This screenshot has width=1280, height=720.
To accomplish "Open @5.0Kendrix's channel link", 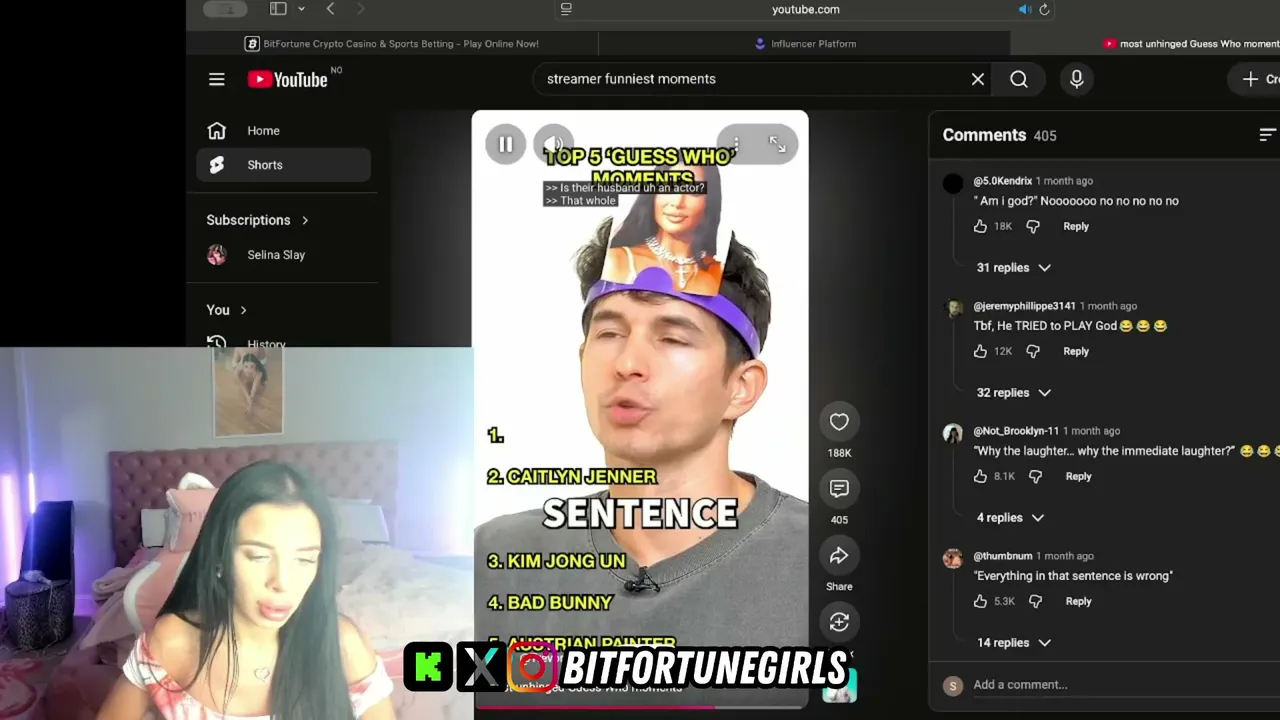I will click(1002, 181).
